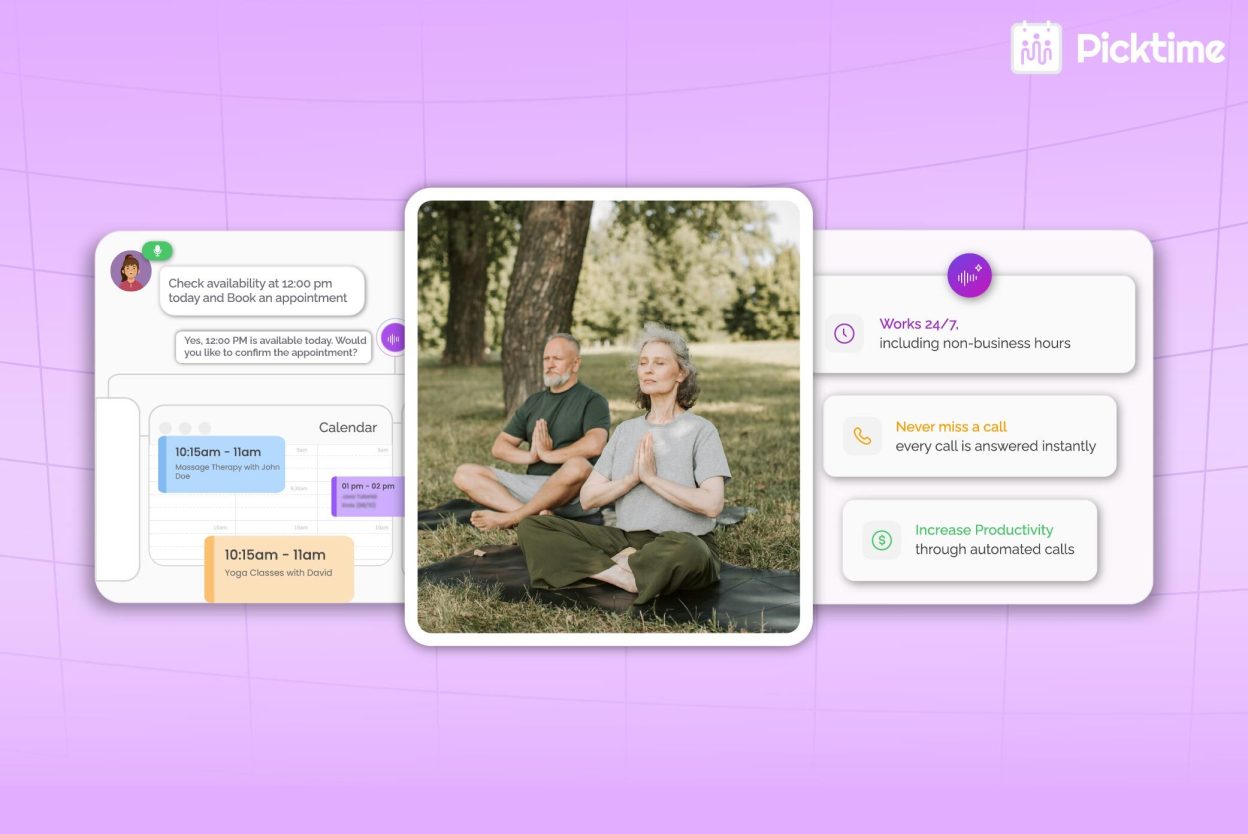The width and height of the screenshot is (1248, 834).
Task: Click the woman avatar in chat
Action: coord(131,271)
